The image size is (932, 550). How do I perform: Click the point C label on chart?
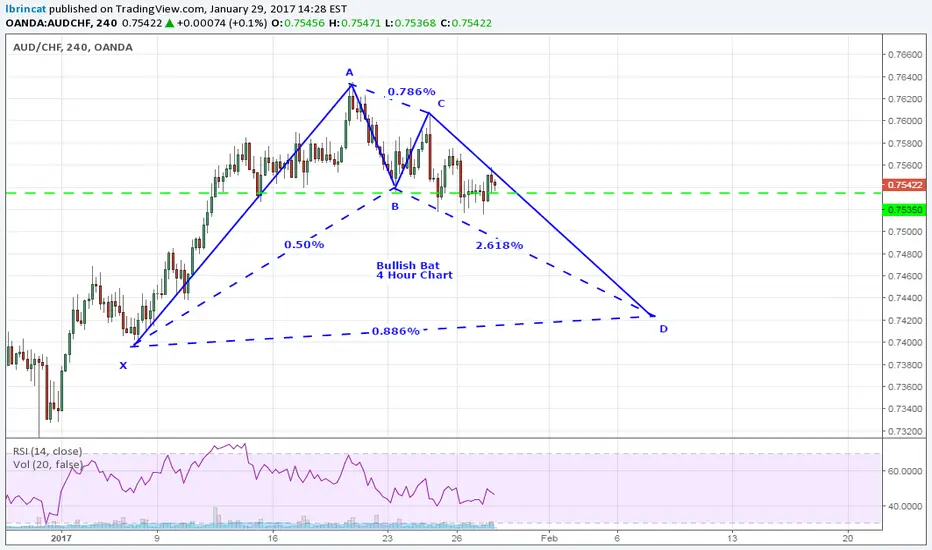point(441,103)
